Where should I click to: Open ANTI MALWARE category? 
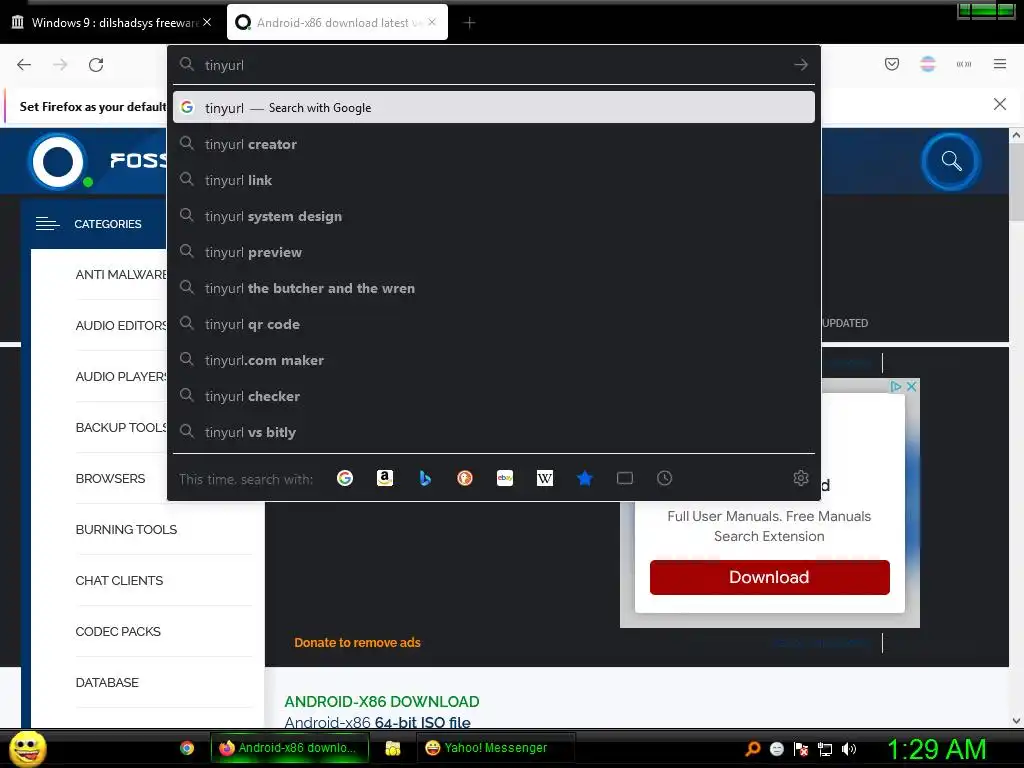[121, 275]
